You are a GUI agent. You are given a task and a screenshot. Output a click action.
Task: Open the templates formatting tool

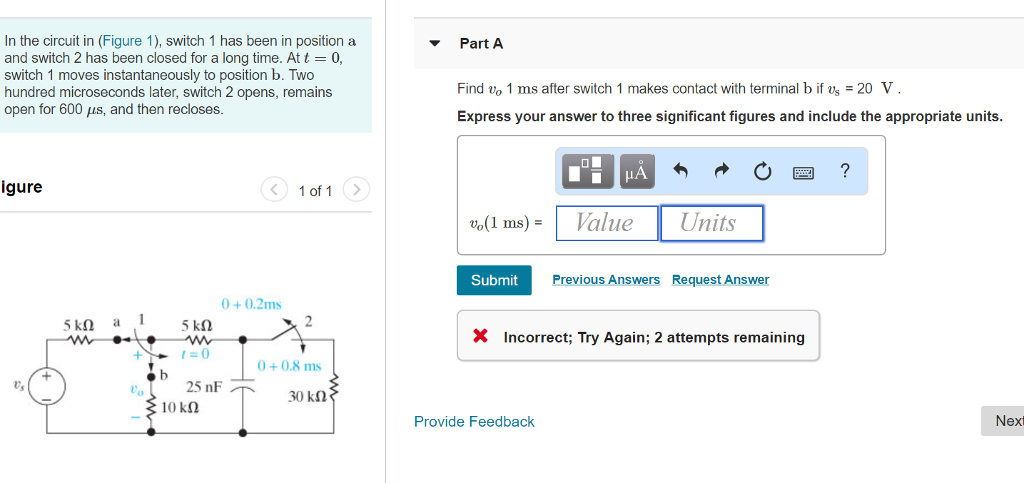point(588,171)
